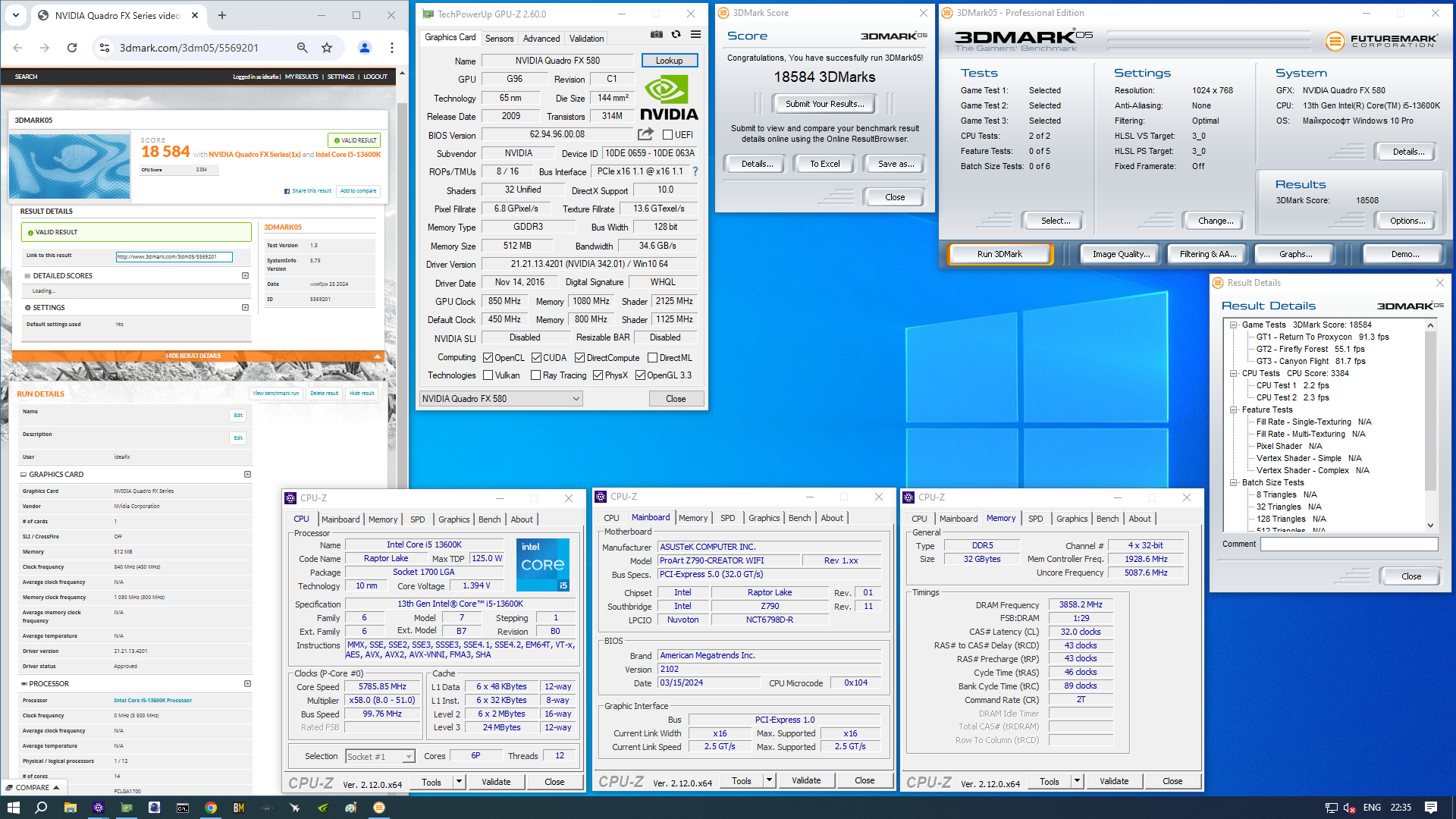Viewport: 1456px width, 819px height.
Task: Open File Explorer from the taskbar
Action: (x=70, y=808)
